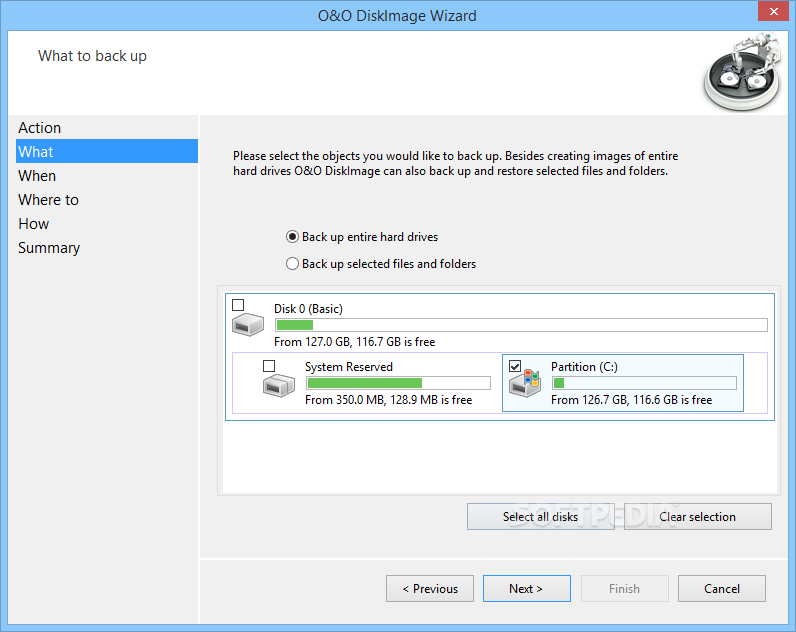Proceed with the Next button
This screenshot has height=632, width=796.
[x=526, y=588]
